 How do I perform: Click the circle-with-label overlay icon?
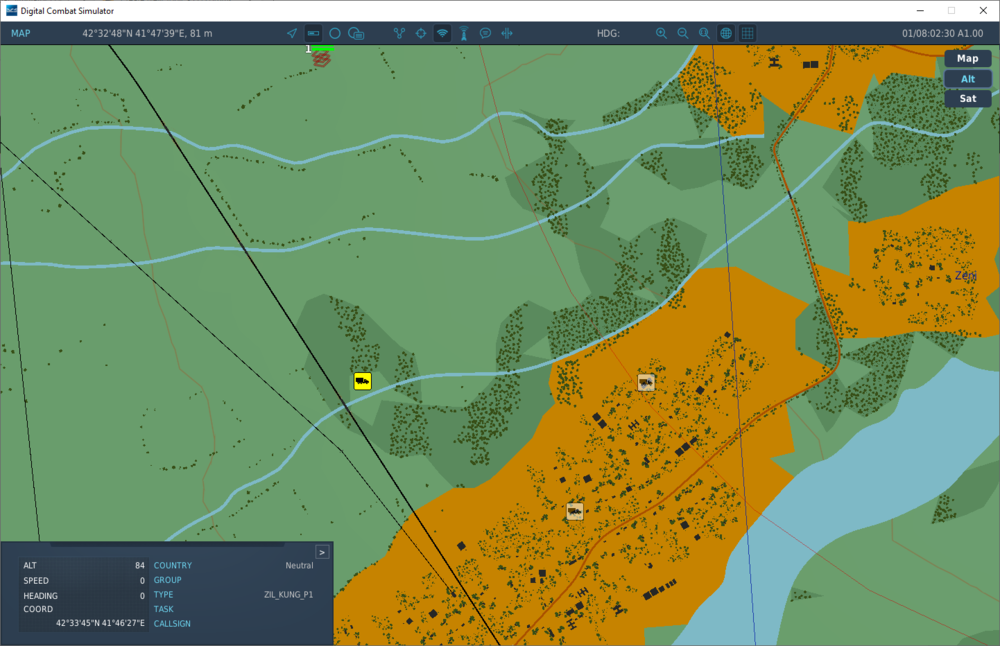(357, 33)
